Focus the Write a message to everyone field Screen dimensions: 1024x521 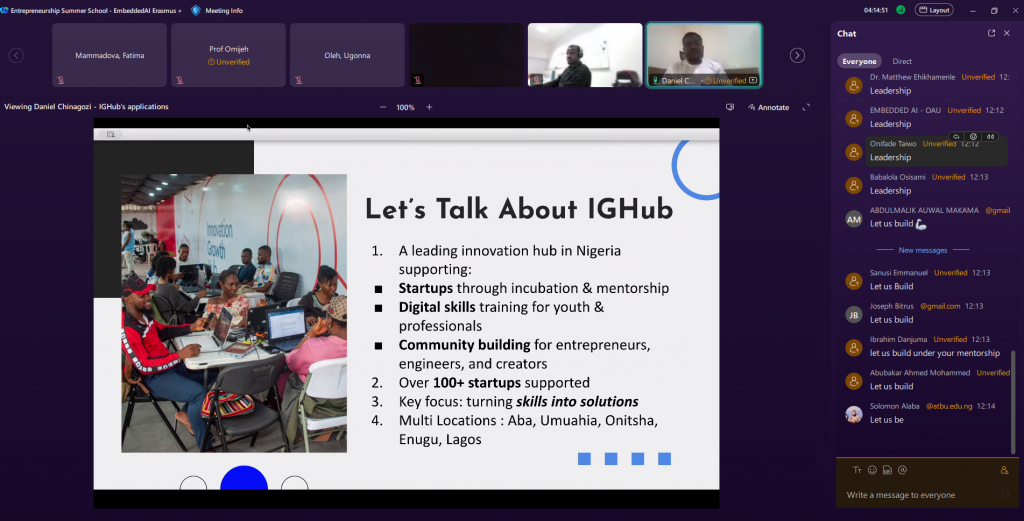tap(921, 495)
